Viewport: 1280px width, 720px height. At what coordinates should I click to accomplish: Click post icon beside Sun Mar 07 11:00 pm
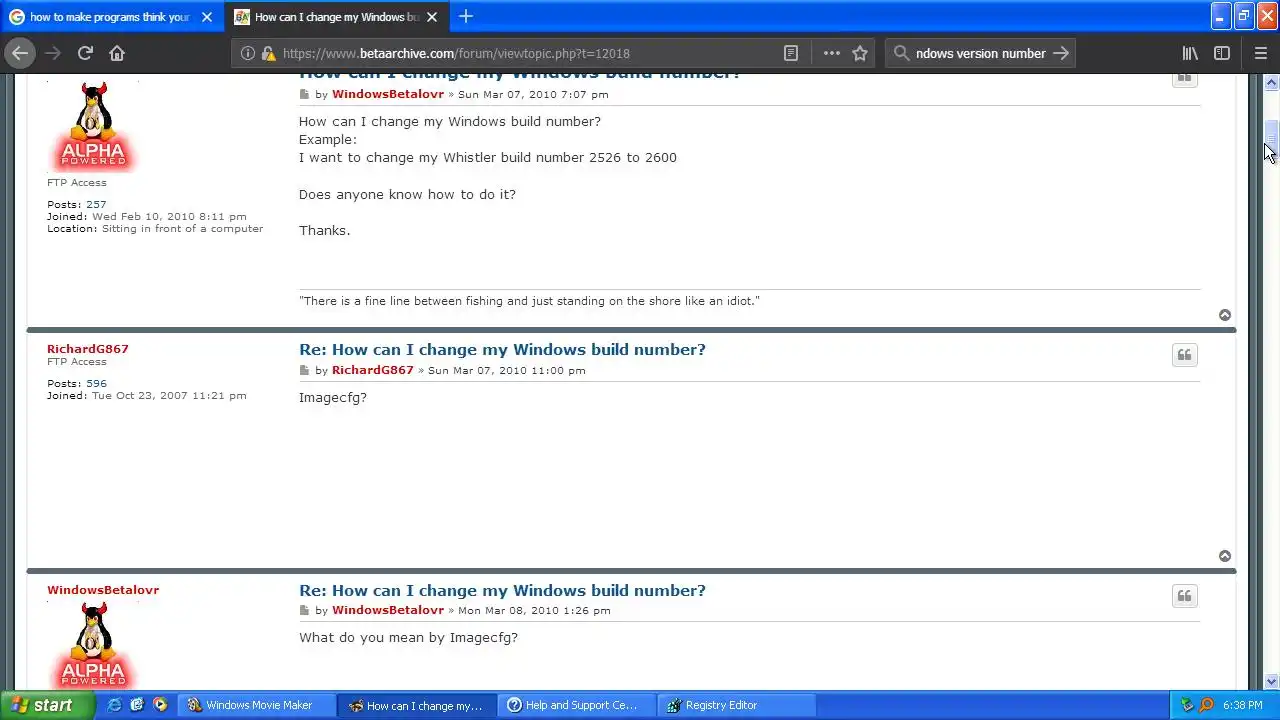pos(305,370)
